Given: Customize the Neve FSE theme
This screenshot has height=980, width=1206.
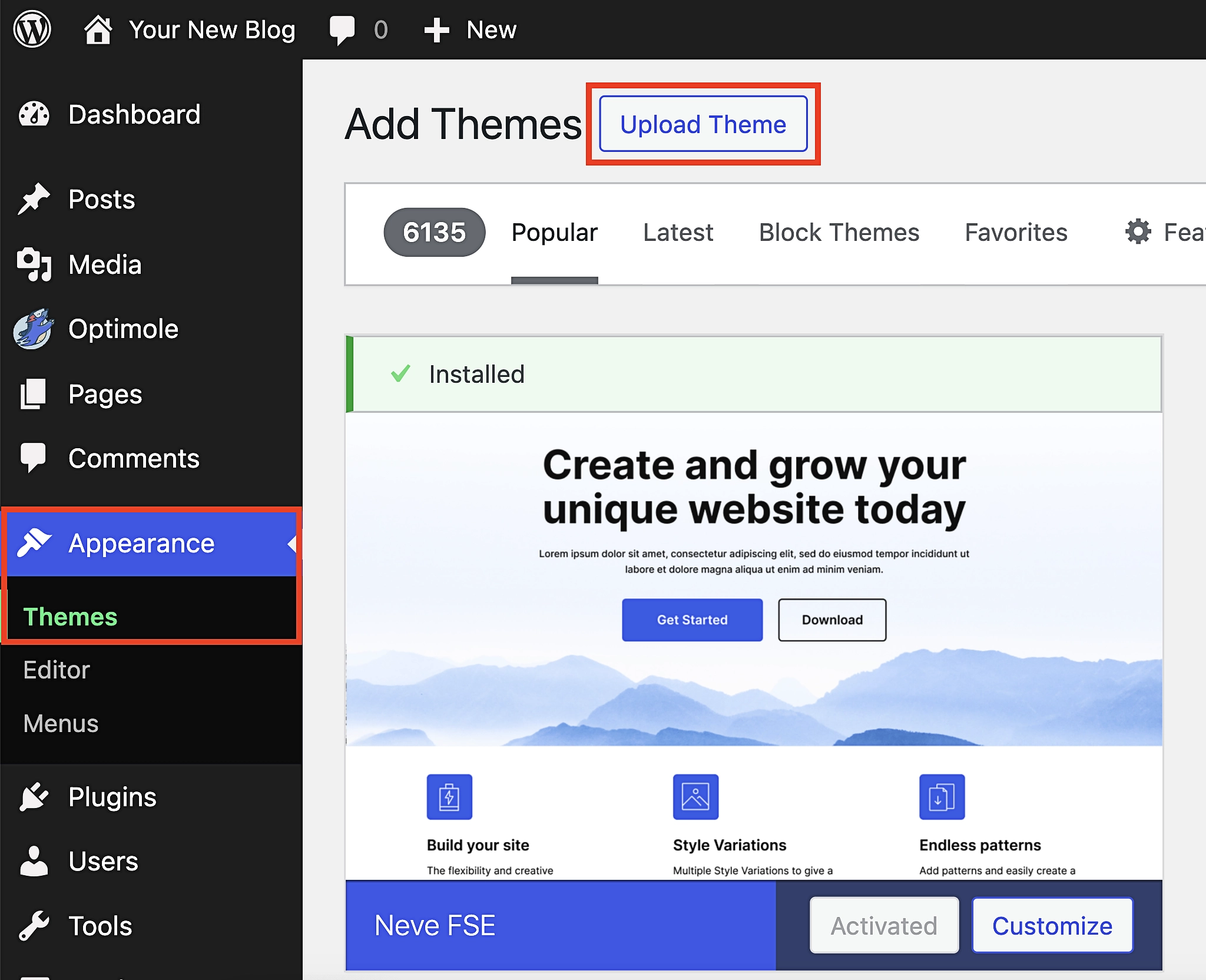Looking at the screenshot, I should point(1052,925).
